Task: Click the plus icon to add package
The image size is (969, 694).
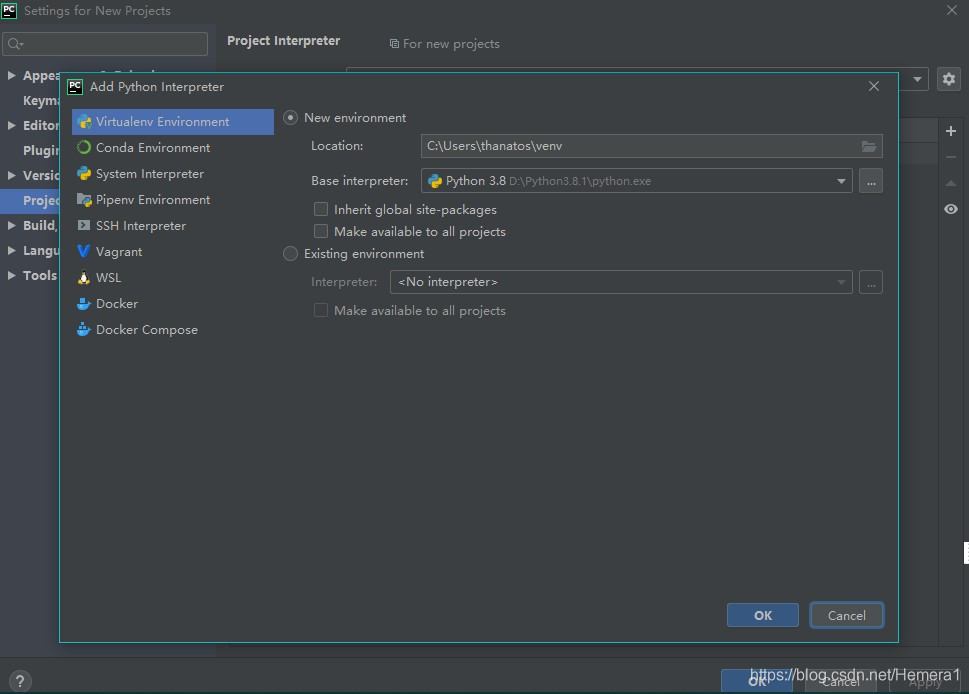Action: click(951, 131)
